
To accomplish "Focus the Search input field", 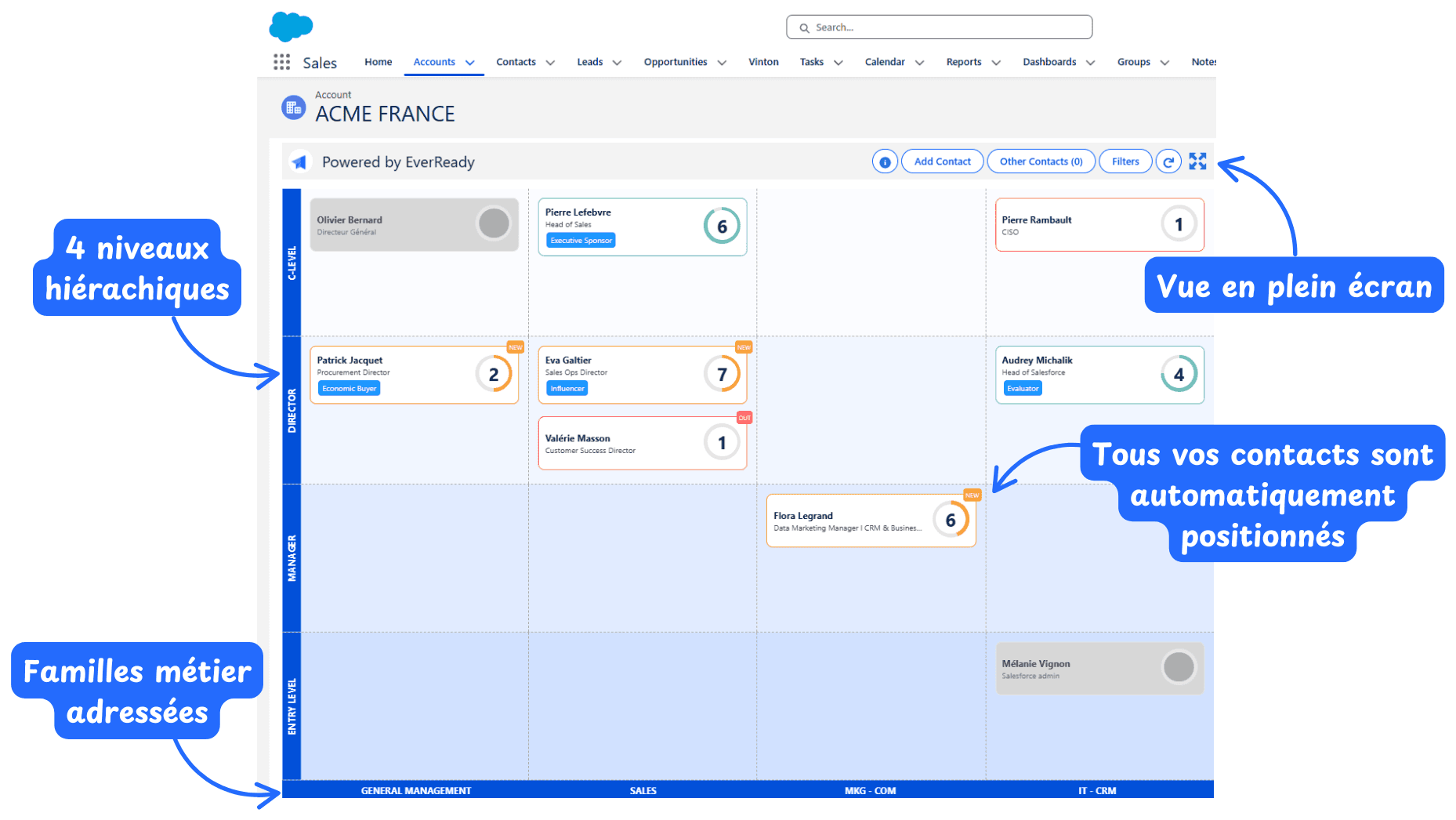I will (939, 27).
